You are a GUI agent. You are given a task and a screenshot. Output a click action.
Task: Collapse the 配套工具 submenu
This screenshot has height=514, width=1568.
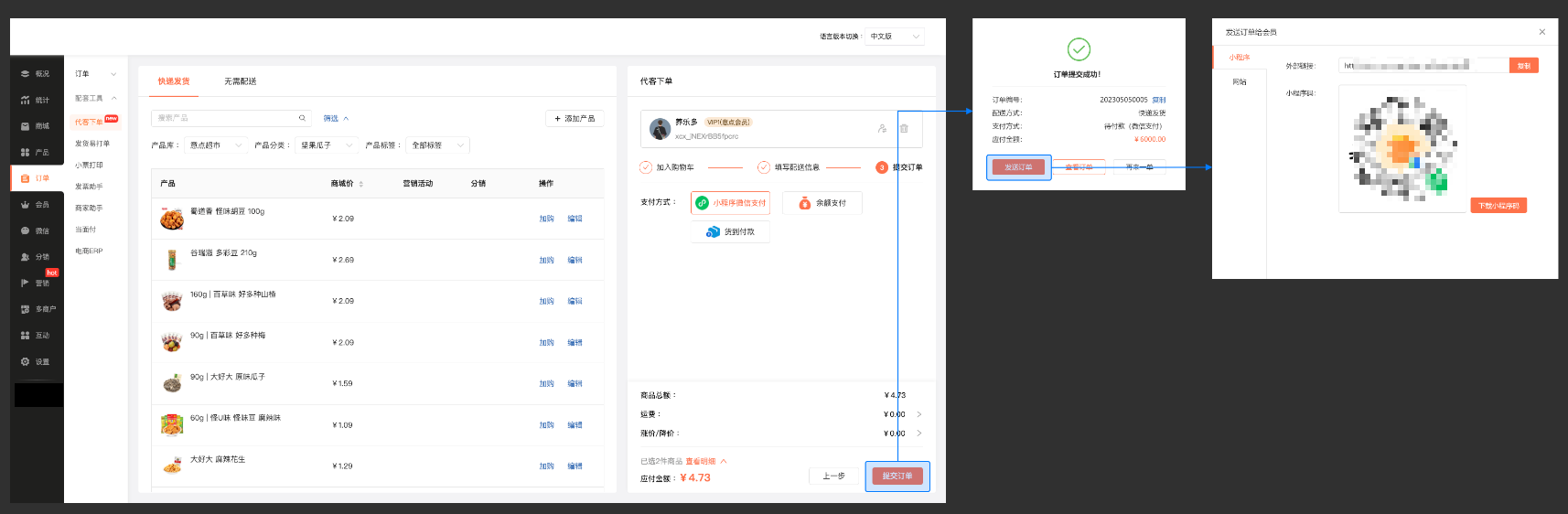tap(113, 98)
